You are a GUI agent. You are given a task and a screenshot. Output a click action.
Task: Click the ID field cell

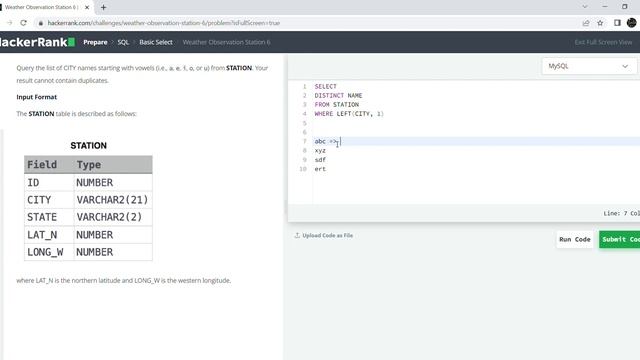[x=49, y=182]
